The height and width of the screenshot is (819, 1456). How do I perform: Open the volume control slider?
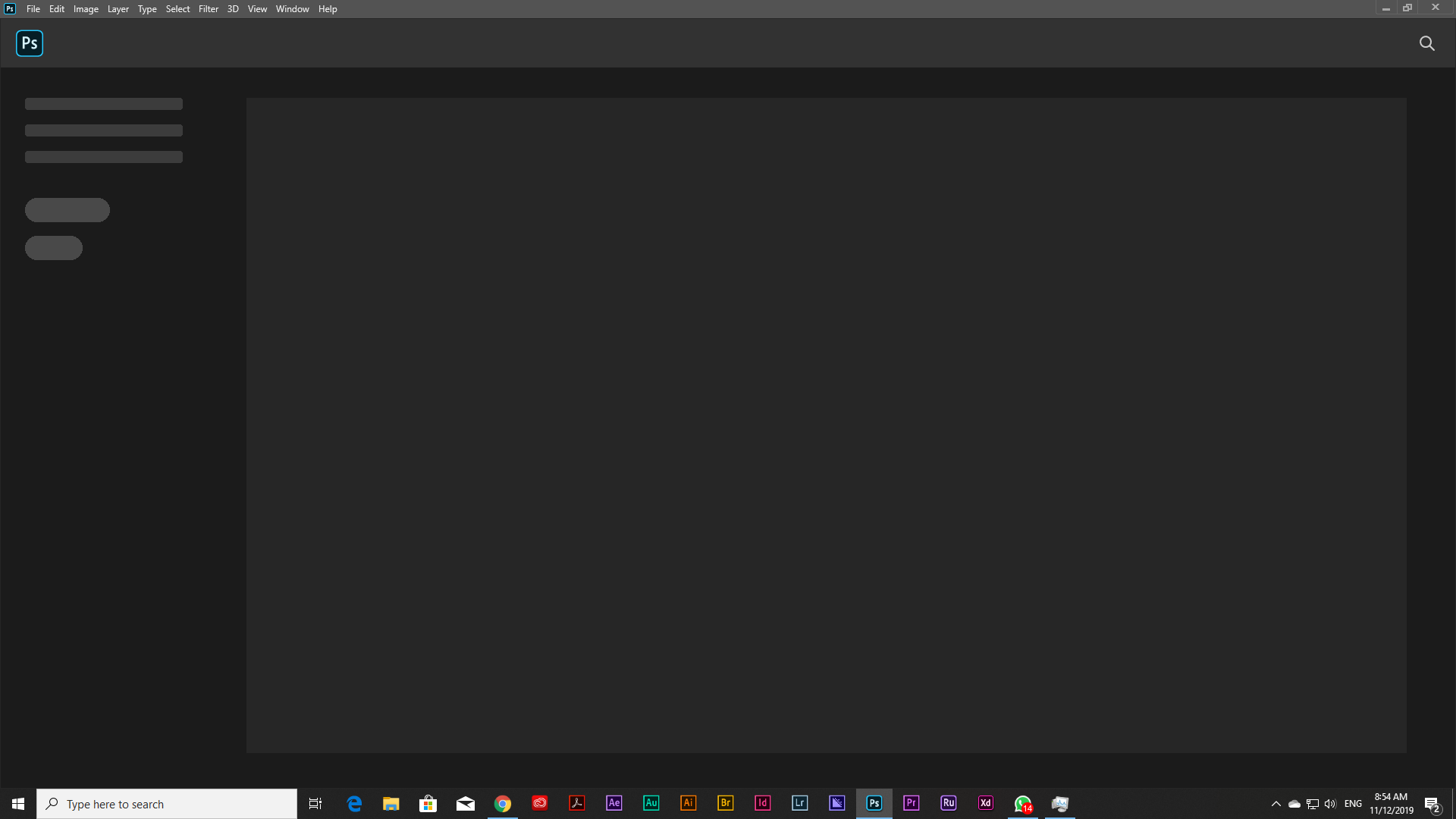[1331, 804]
